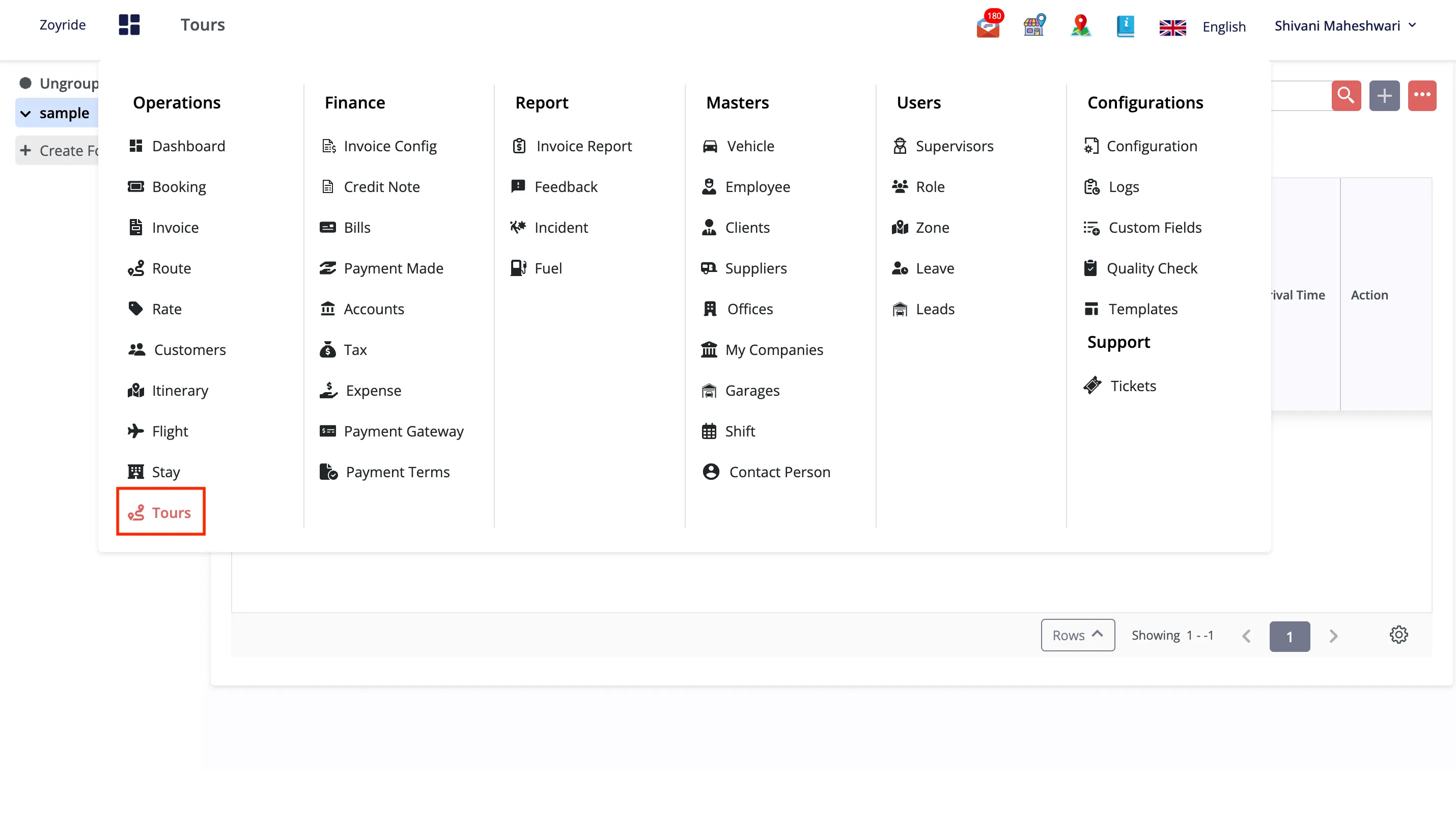Click the Suppliers icon in Masters
1456x821 pixels.
(709, 268)
